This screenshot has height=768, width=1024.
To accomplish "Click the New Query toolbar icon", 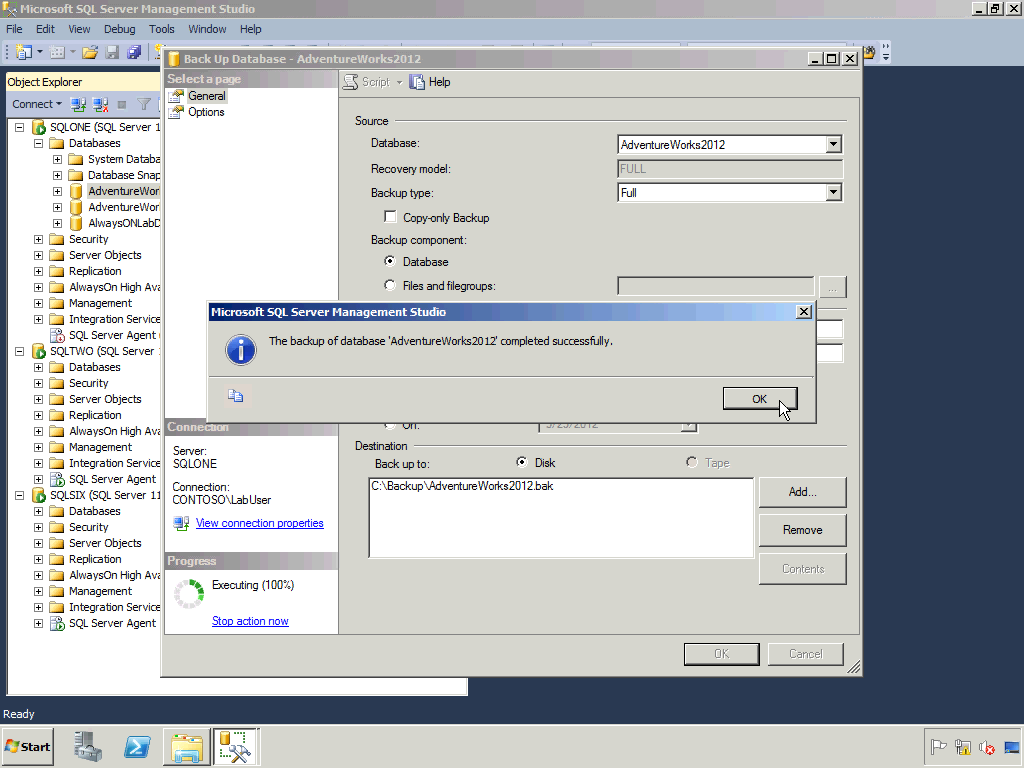I will (24, 52).
